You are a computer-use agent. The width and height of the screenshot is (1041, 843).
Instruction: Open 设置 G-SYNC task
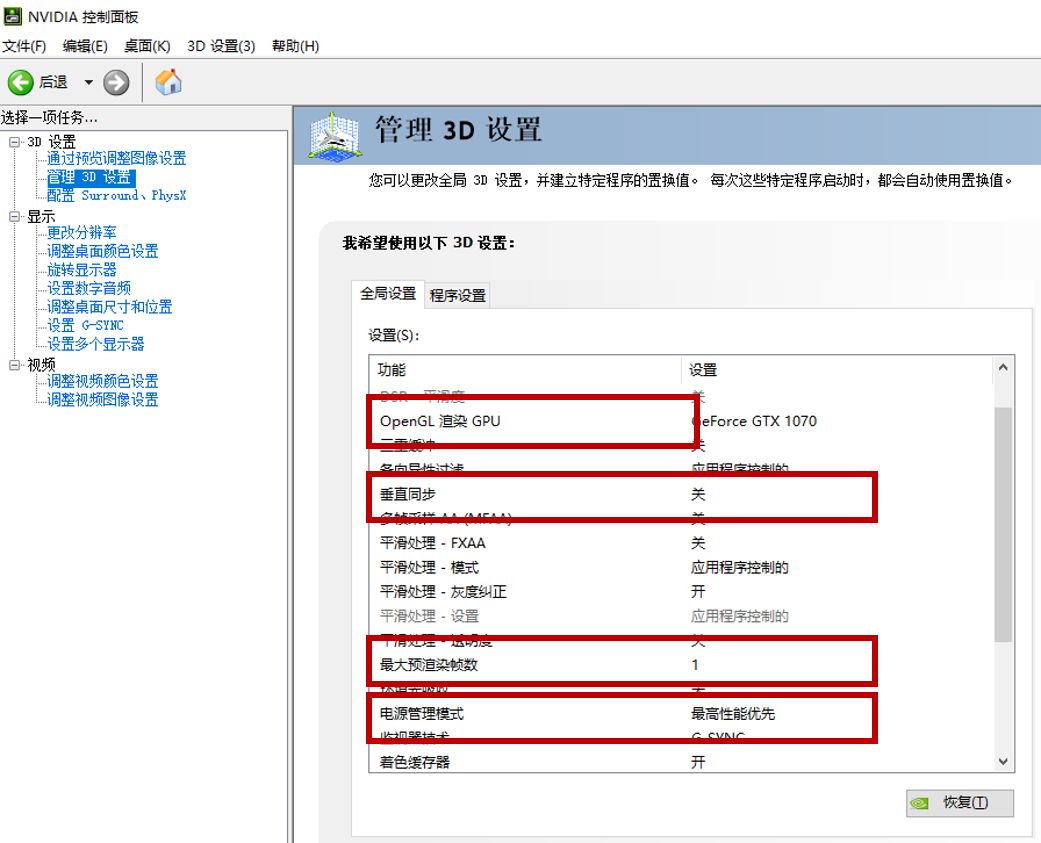pyautogui.click(x=85, y=325)
